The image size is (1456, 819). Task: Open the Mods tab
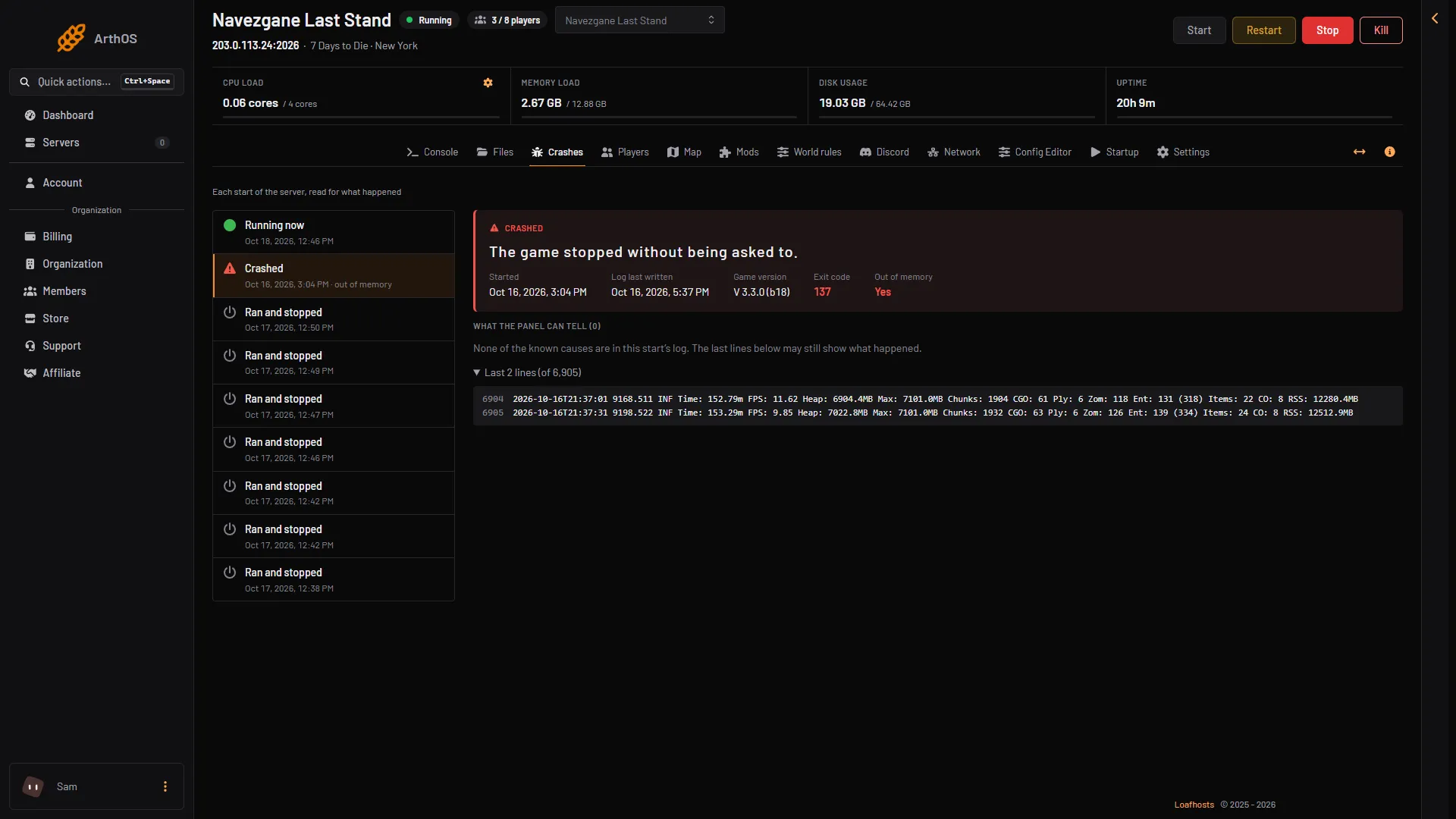click(739, 152)
